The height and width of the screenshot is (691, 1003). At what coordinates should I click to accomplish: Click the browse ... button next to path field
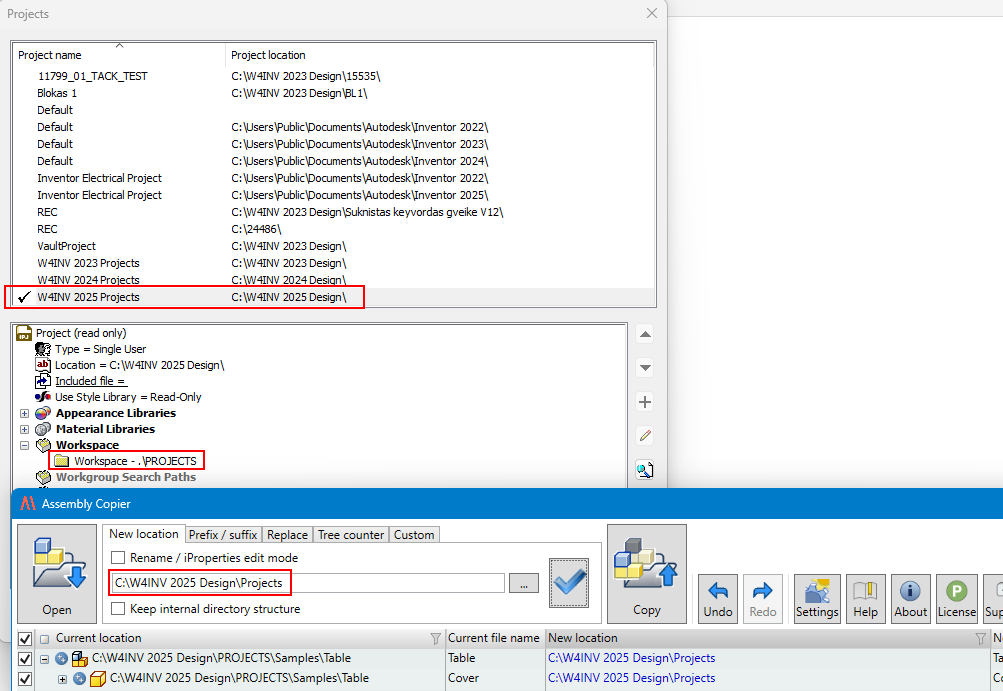(x=524, y=584)
